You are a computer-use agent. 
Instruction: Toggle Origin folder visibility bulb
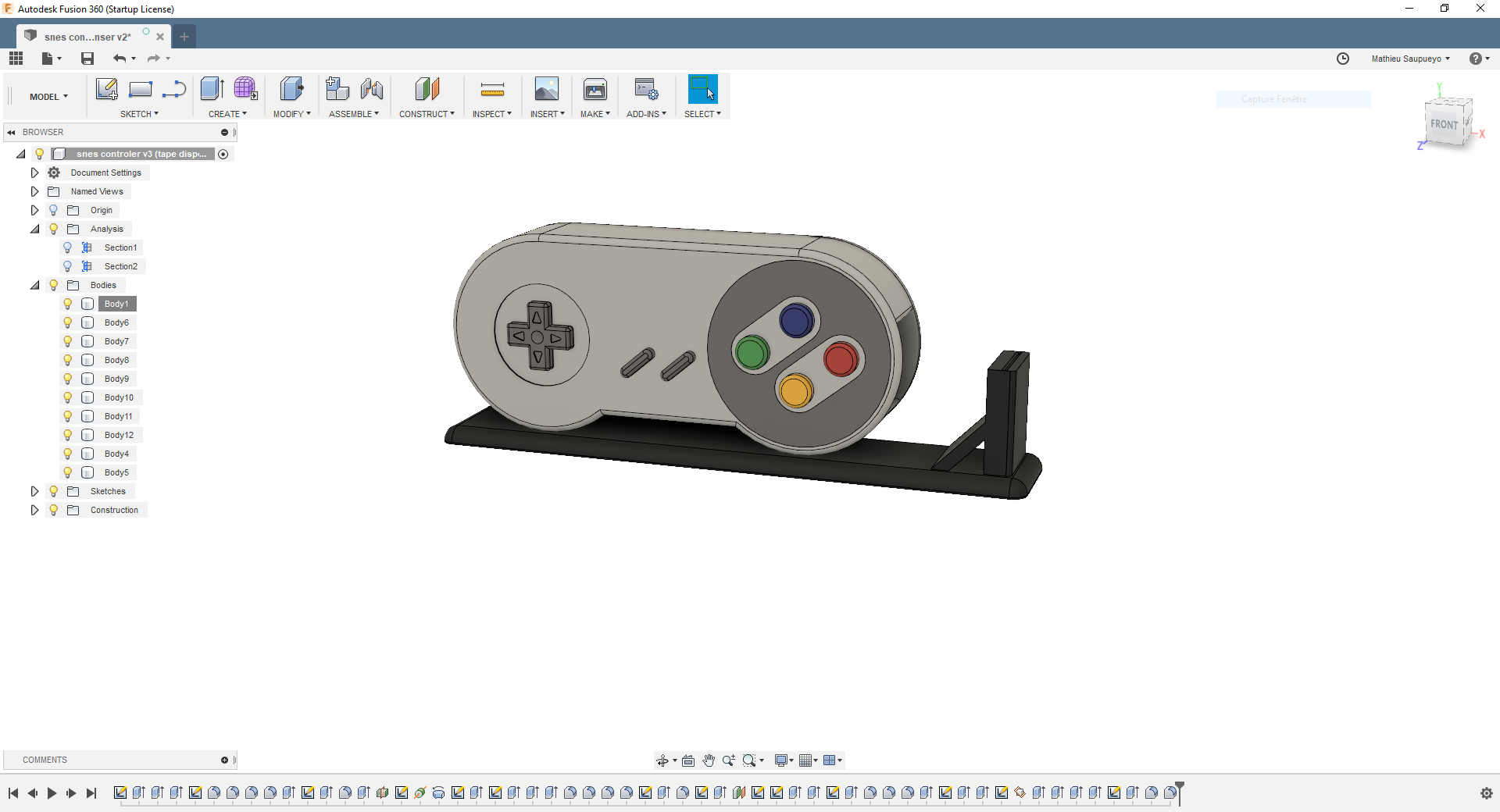54,210
